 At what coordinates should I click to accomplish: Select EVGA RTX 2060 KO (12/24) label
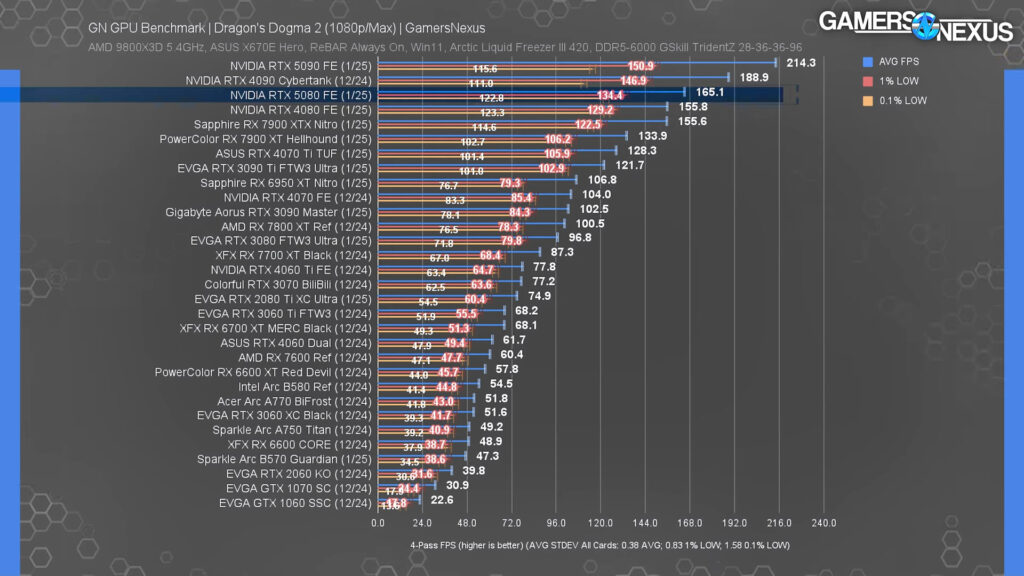pos(298,474)
